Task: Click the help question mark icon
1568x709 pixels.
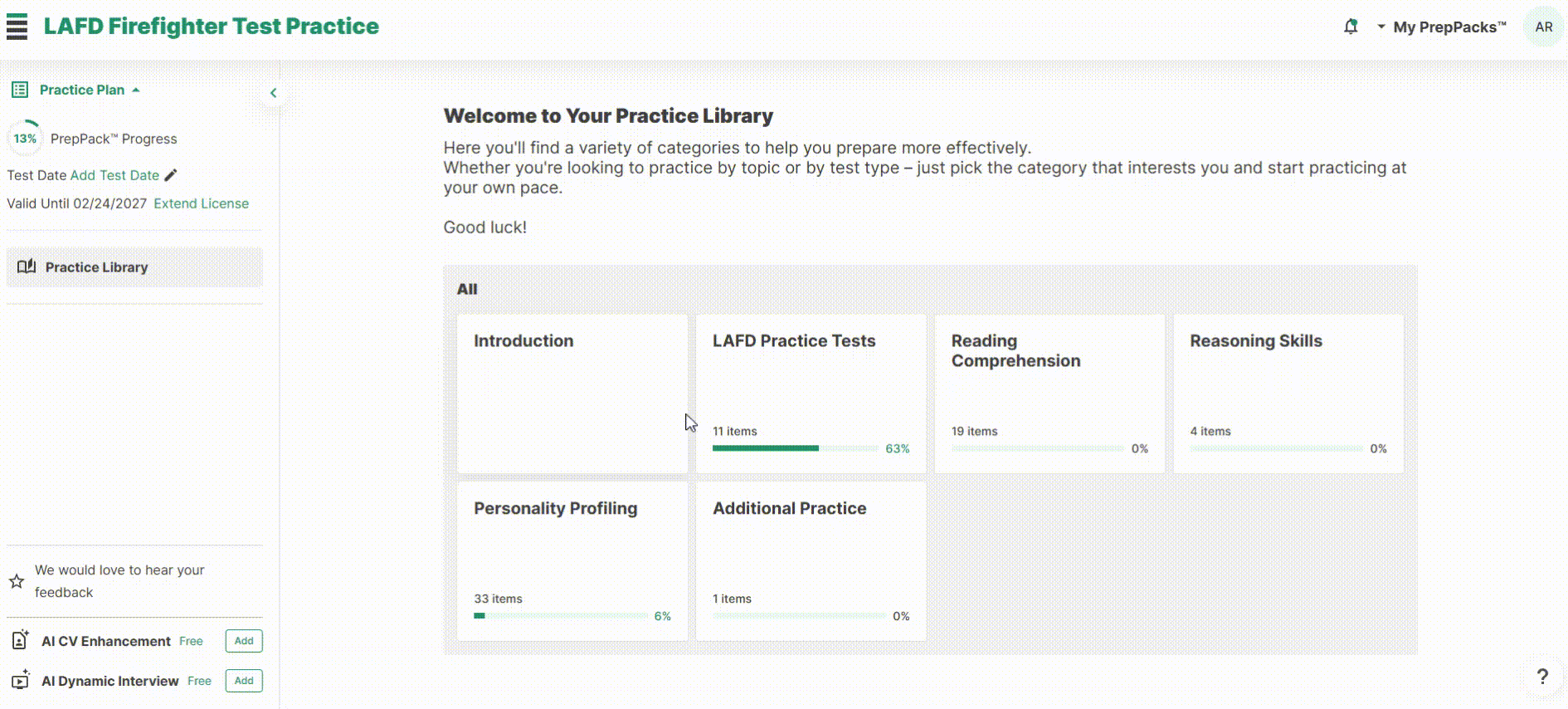Action: point(1541,677)
